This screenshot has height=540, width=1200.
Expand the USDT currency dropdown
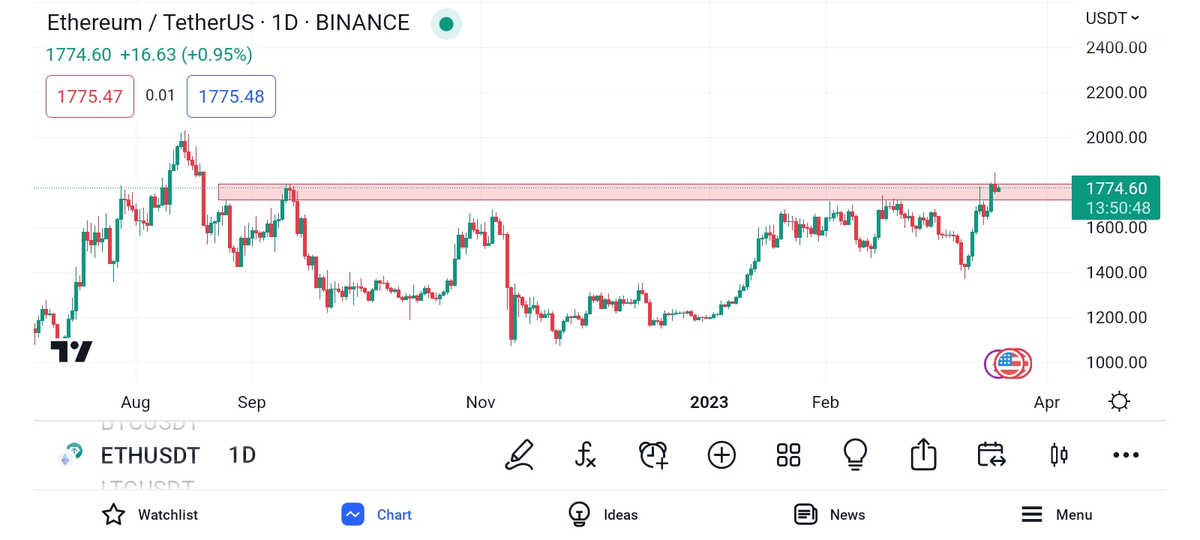coord(1112,18)
